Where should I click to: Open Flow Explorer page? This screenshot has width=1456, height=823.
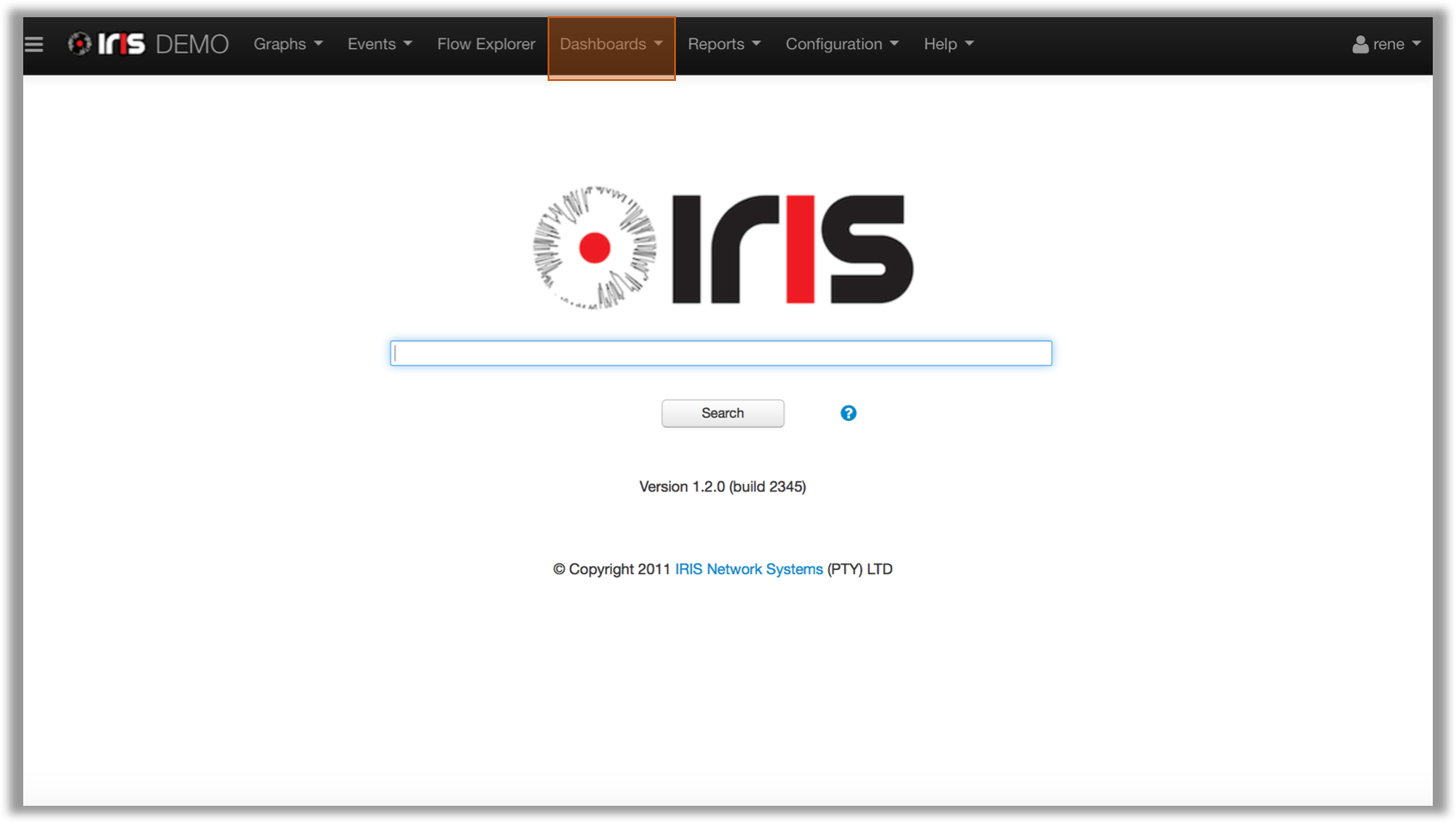486,44
